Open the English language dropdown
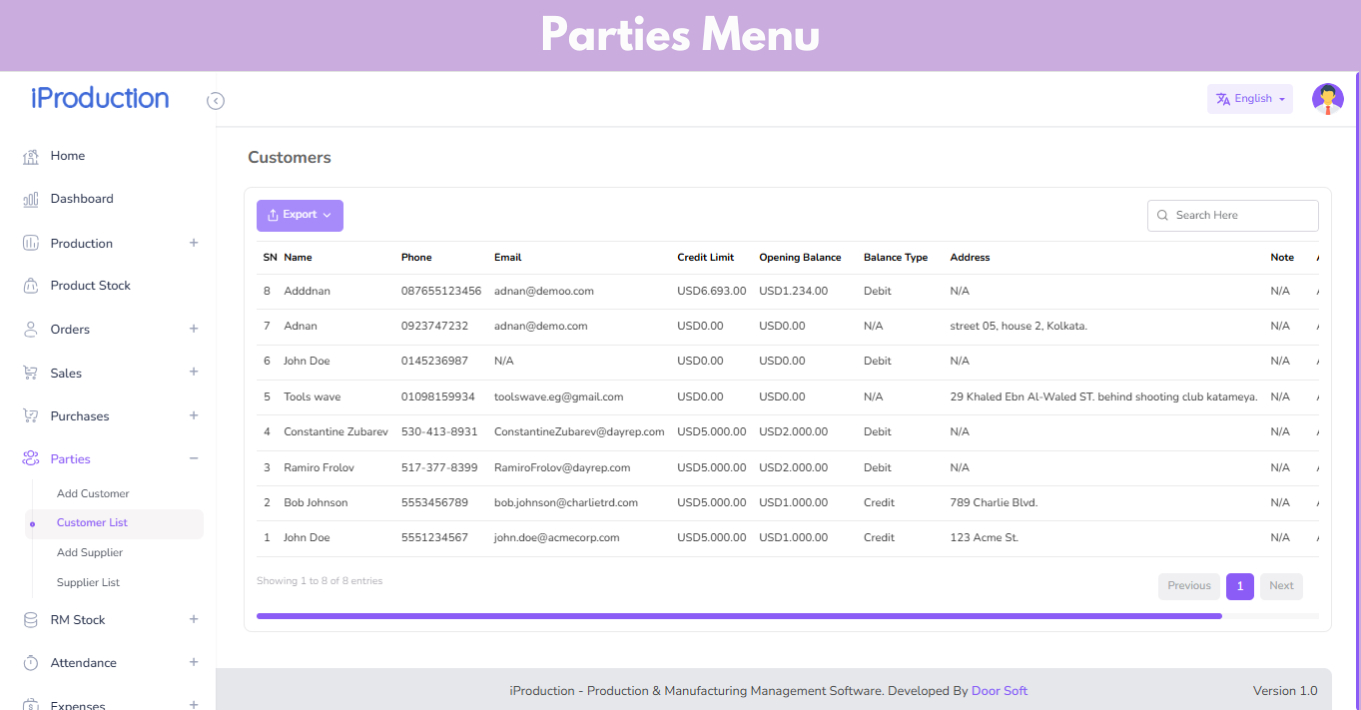1361x710 pixels. [1250, 99]
